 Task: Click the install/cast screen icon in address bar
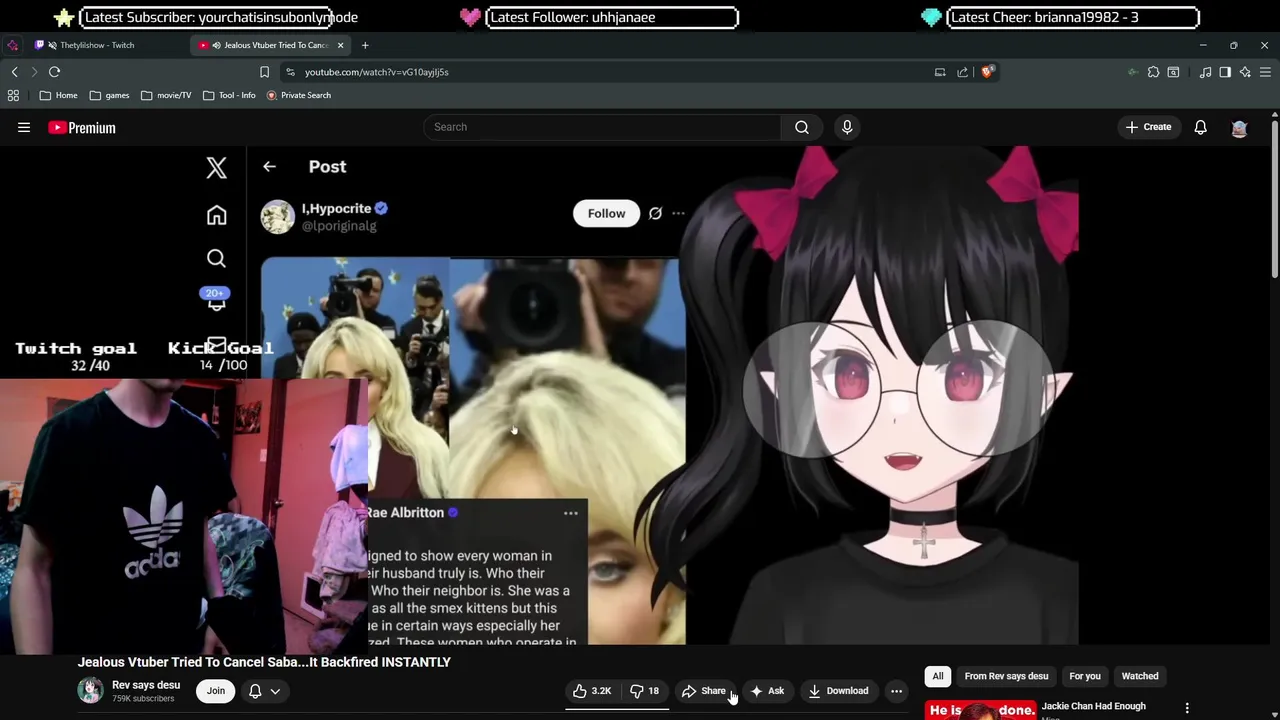[940, 72]
